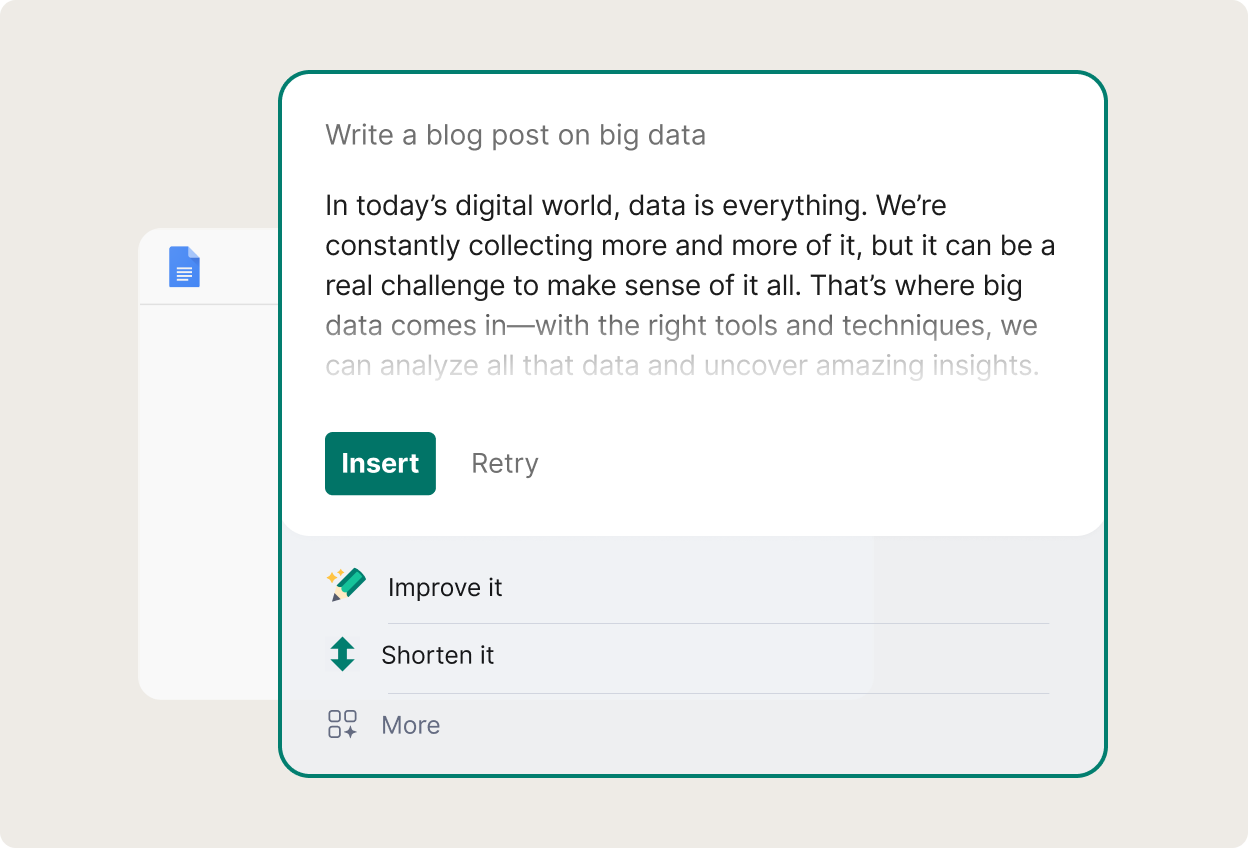This screenshot has height=848, width=1248.
Task: Click the line 'constantly collecting more and more'
Action: [690, 246]
